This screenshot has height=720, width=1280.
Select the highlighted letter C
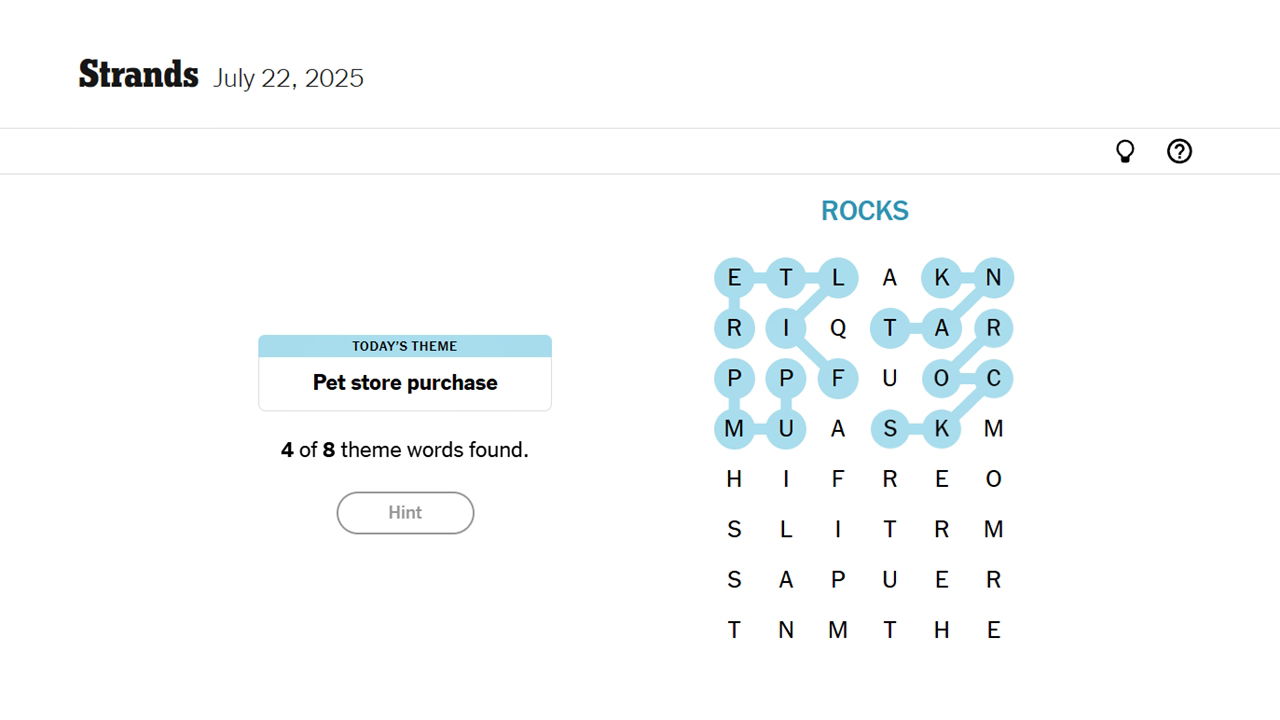(x=993, y=379)
